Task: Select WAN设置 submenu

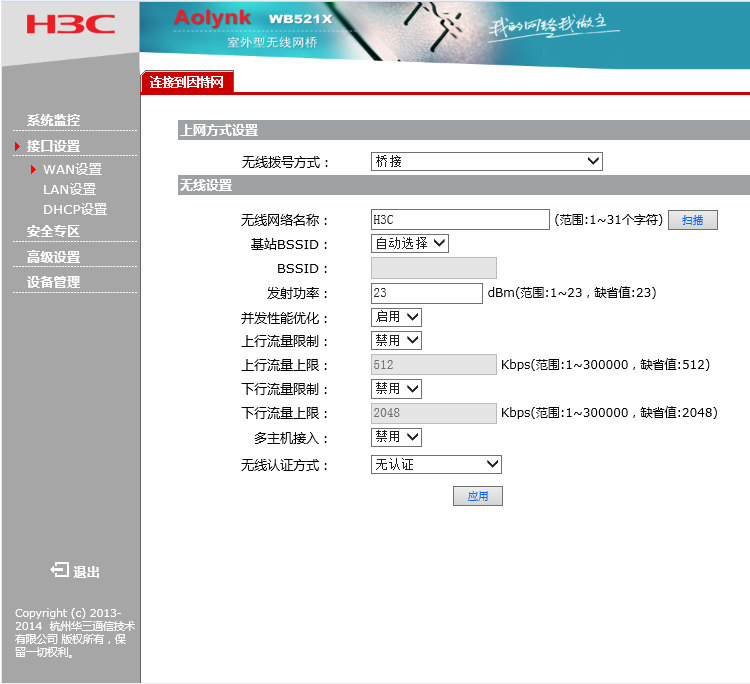Action: pyautogui.click(x=72, y=169)
